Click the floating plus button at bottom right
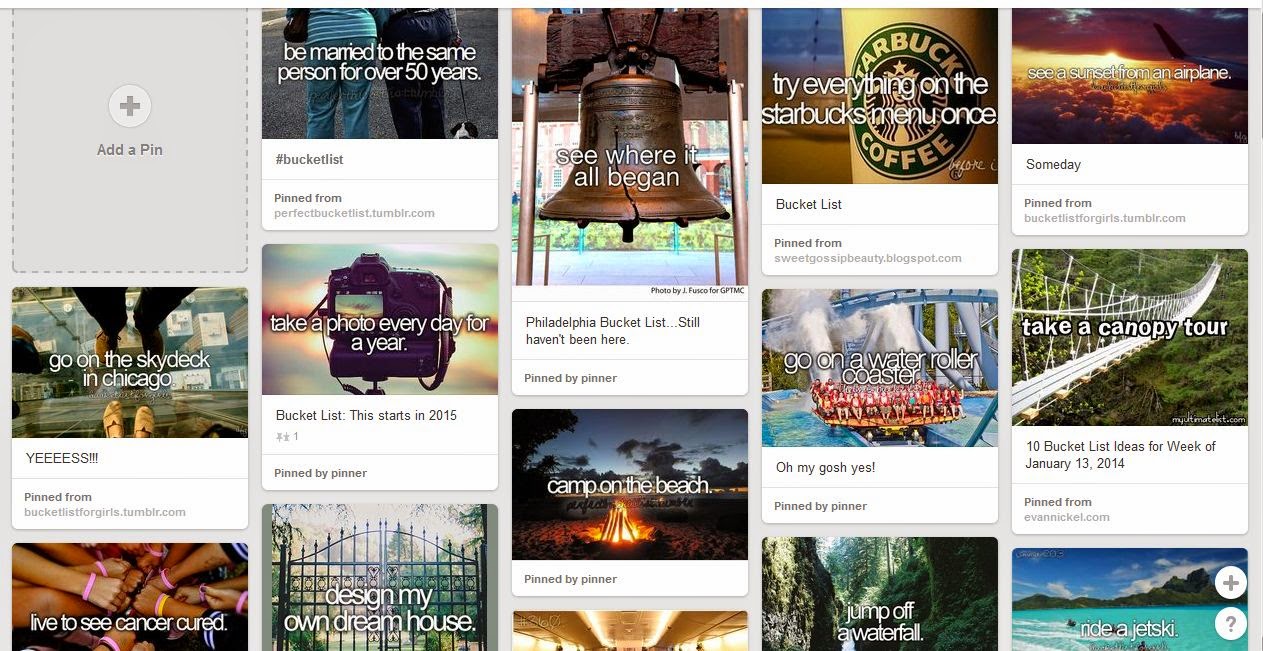Image resolution: width=1263 pixels, height=651 pixels. click(x=1230, y=582)
